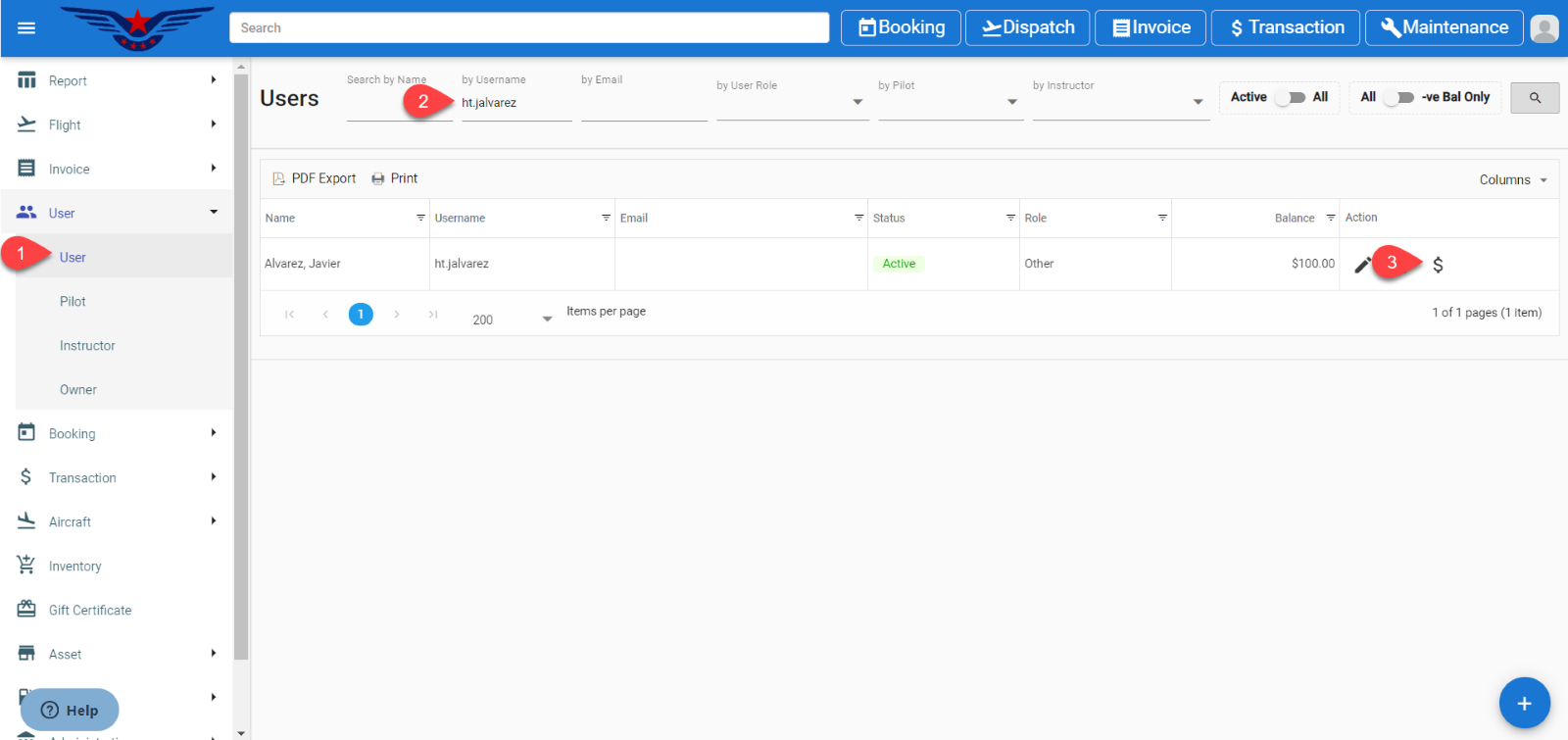
Task: Click the dollar sign action icon
Action: click(x=1438, y=265)
